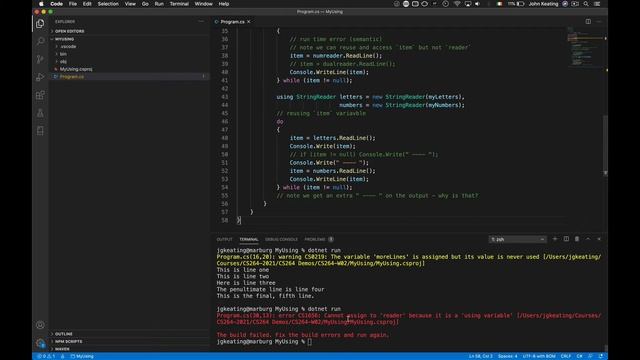Click notifications bell in status bar
640x360 pixels.
pyautogui.click(x=601, y=356)
